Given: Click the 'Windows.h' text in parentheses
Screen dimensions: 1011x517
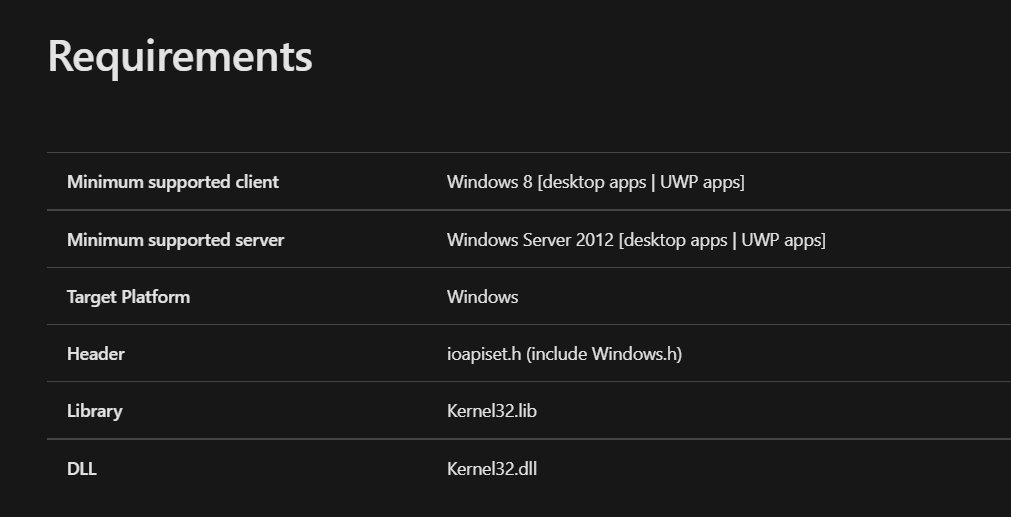Looking at the screenshot, I should [x=634, y=354].
